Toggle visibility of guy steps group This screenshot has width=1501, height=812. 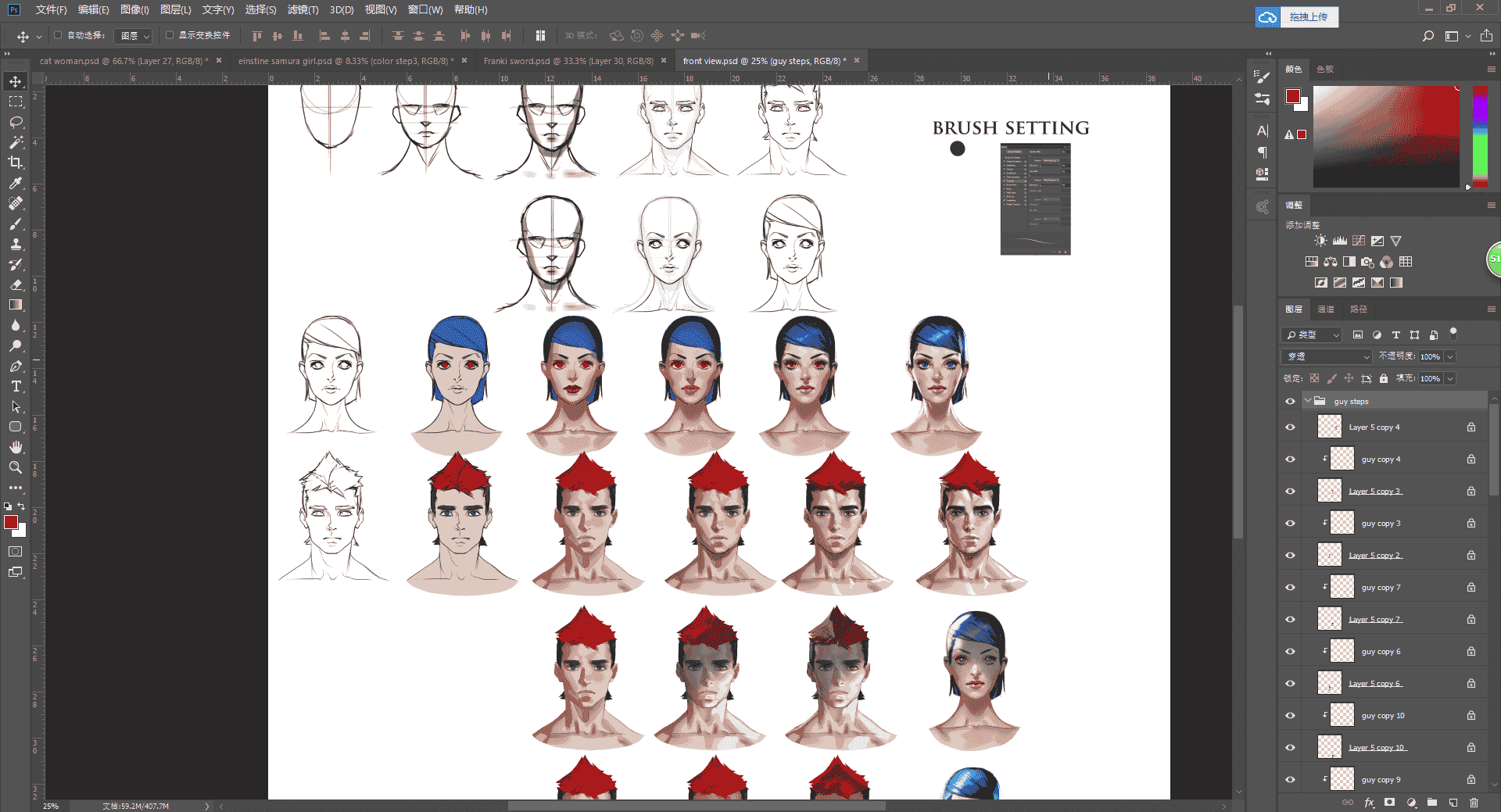point(1290,402)
